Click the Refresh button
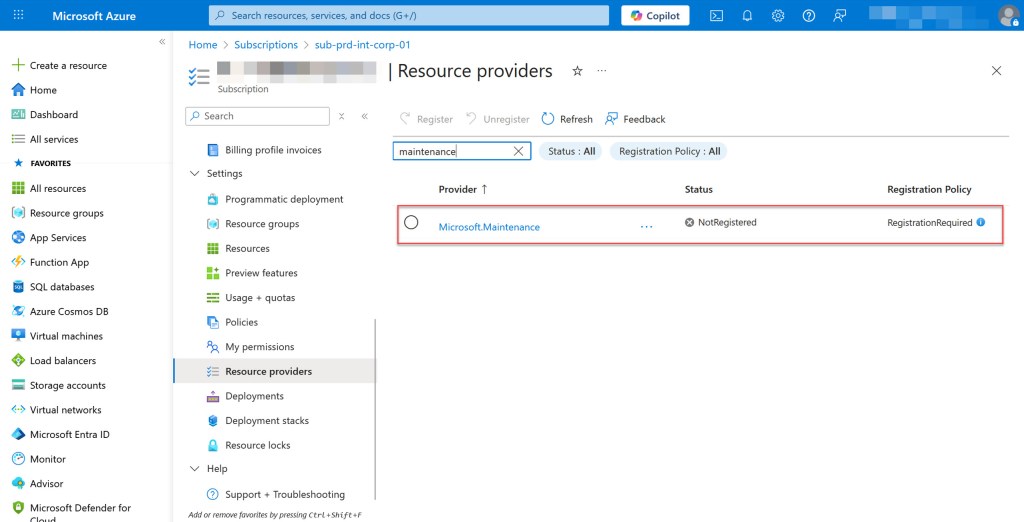This screenshot has height=522, width=1024. pos(567,119)
